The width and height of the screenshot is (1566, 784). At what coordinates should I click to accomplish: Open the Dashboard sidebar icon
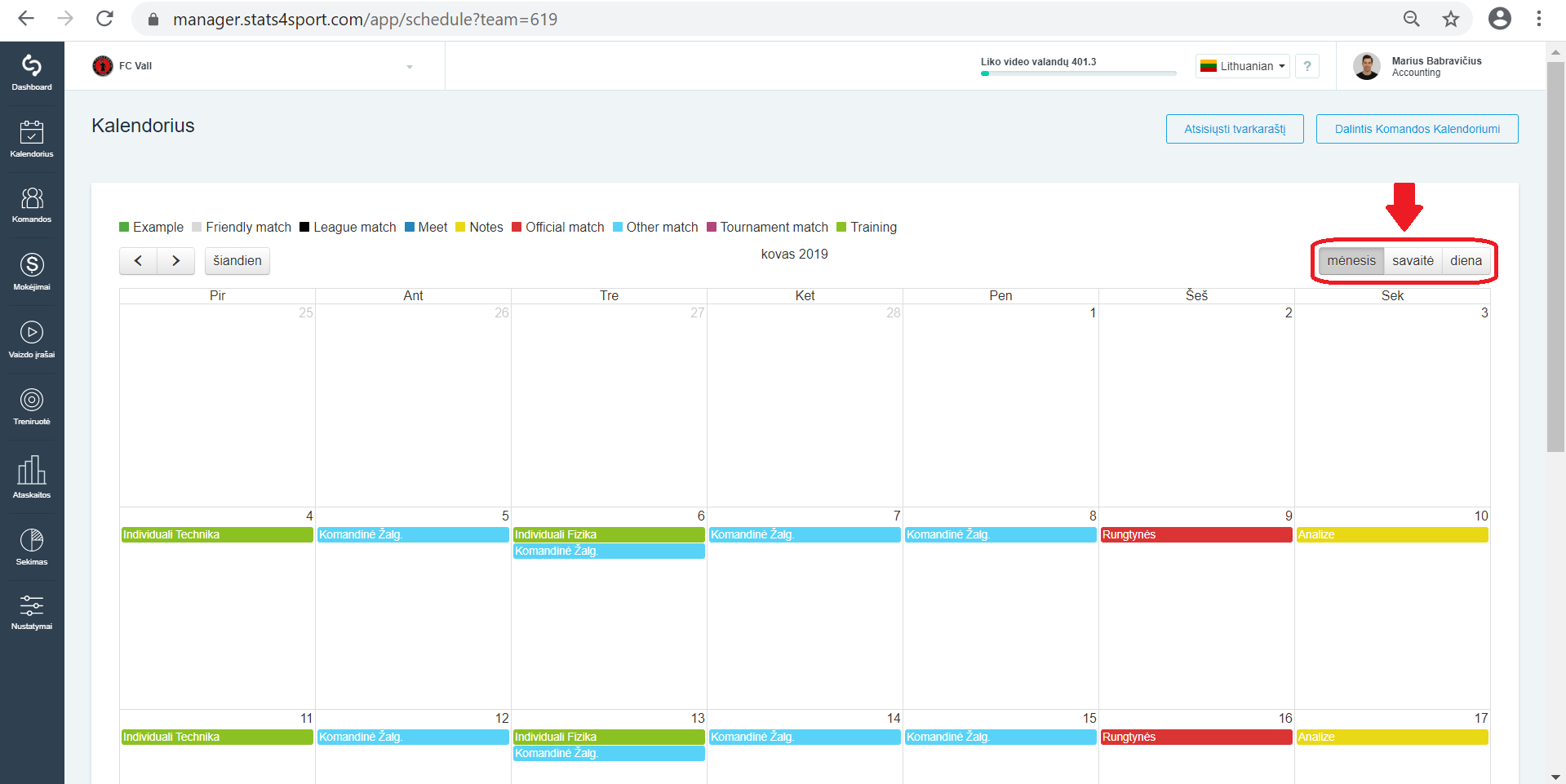32,72
